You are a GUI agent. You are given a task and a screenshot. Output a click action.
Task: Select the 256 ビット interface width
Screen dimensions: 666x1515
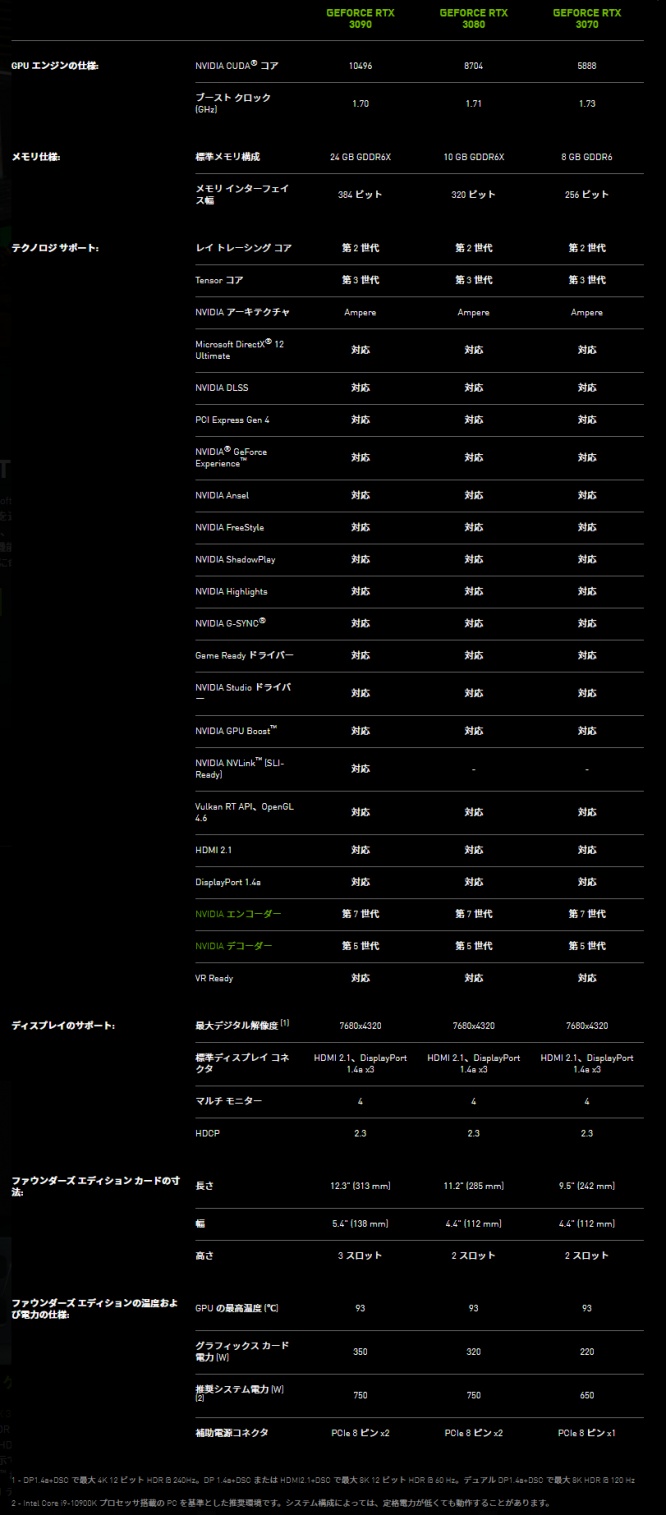click(x=586, y=195)
